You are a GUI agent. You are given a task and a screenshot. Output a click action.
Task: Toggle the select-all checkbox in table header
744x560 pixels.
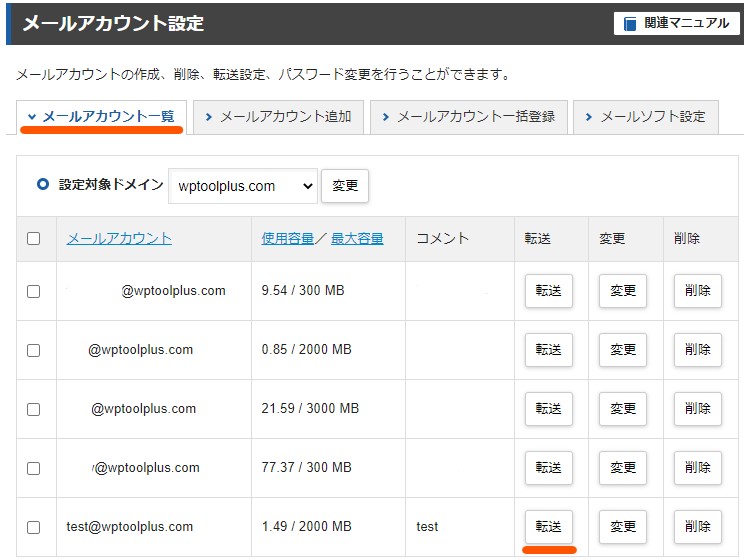tap(34, 238)
